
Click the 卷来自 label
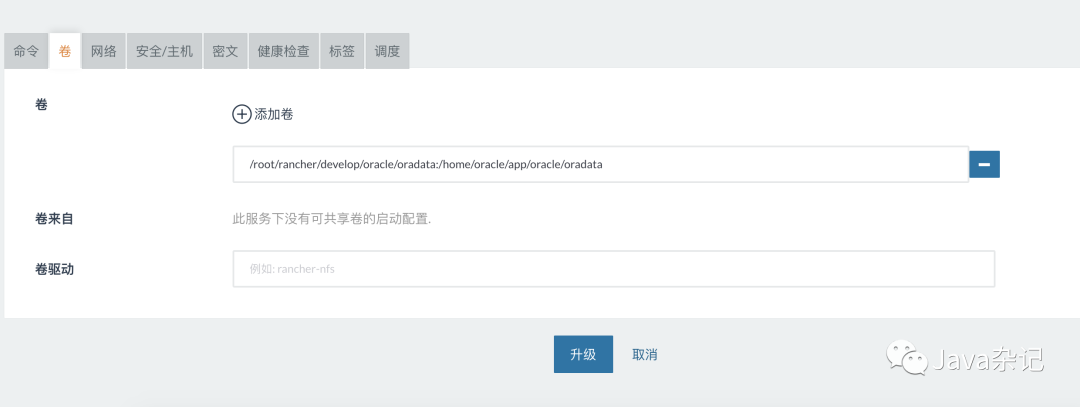54,219
